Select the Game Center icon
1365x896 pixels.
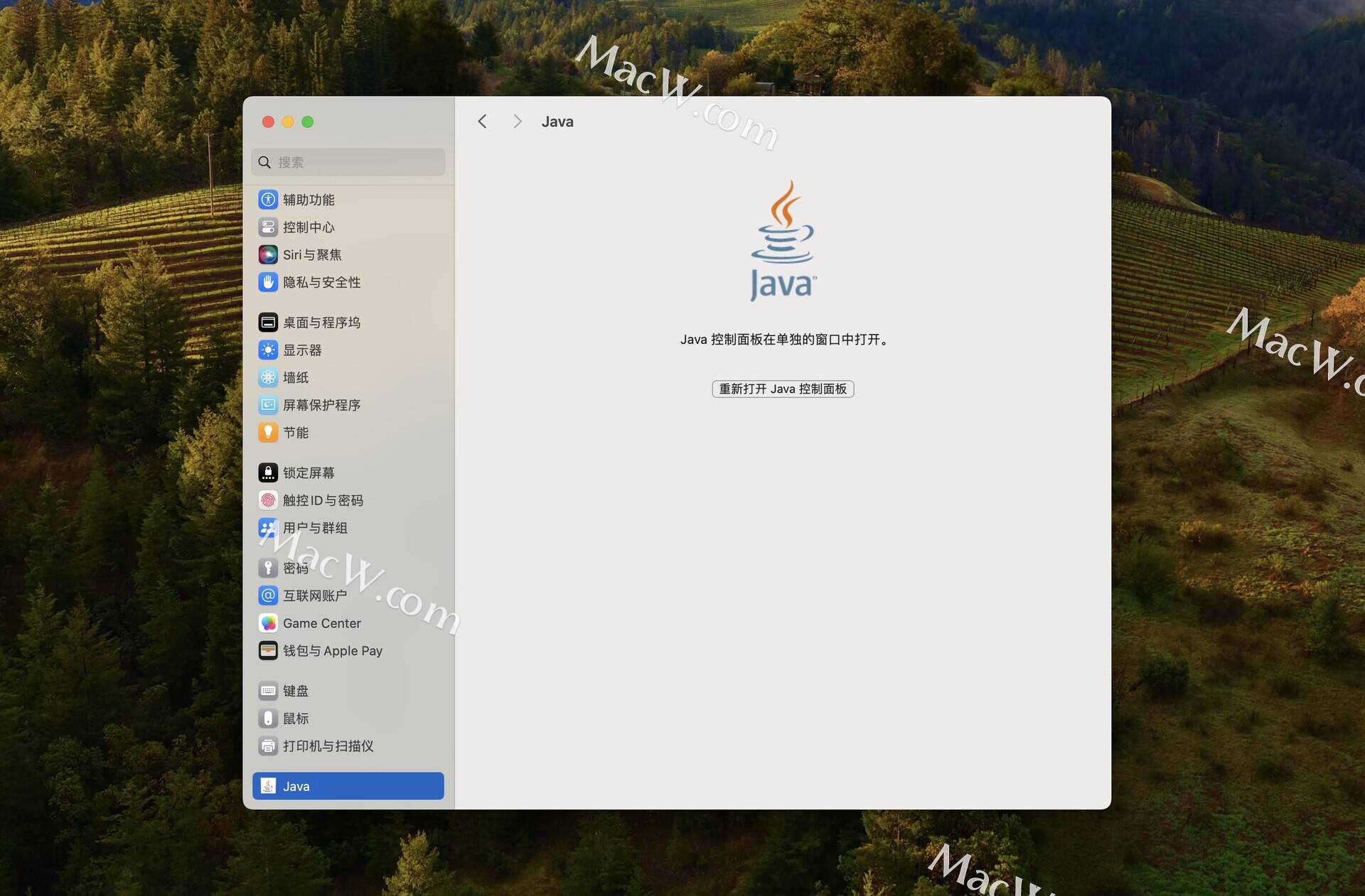coord(268,623)
